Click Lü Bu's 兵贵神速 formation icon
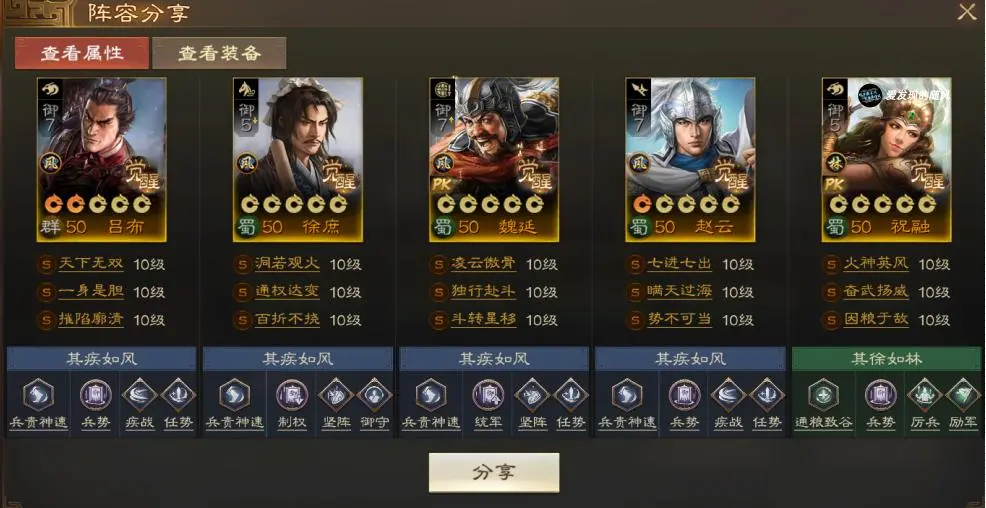Image resolution: width=986 pixels, height=508 pixels. [x=39, y=395]
